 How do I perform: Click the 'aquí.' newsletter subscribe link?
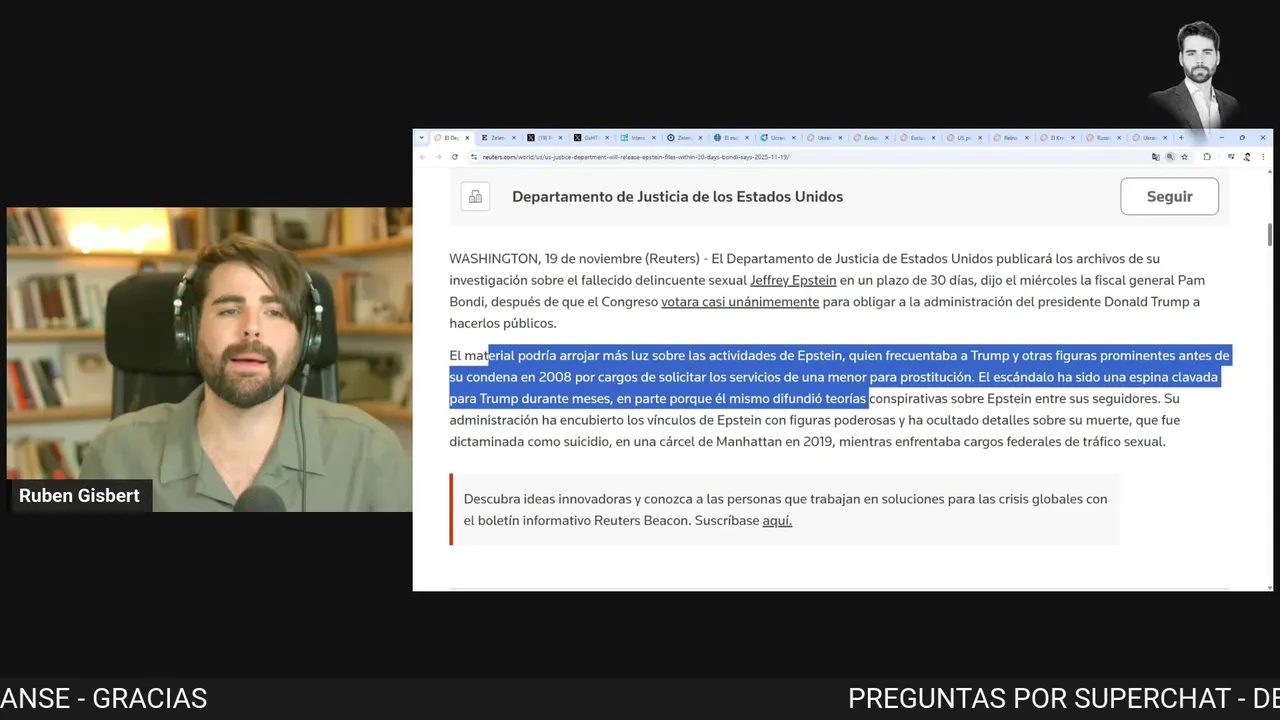[x=777, y=520]
